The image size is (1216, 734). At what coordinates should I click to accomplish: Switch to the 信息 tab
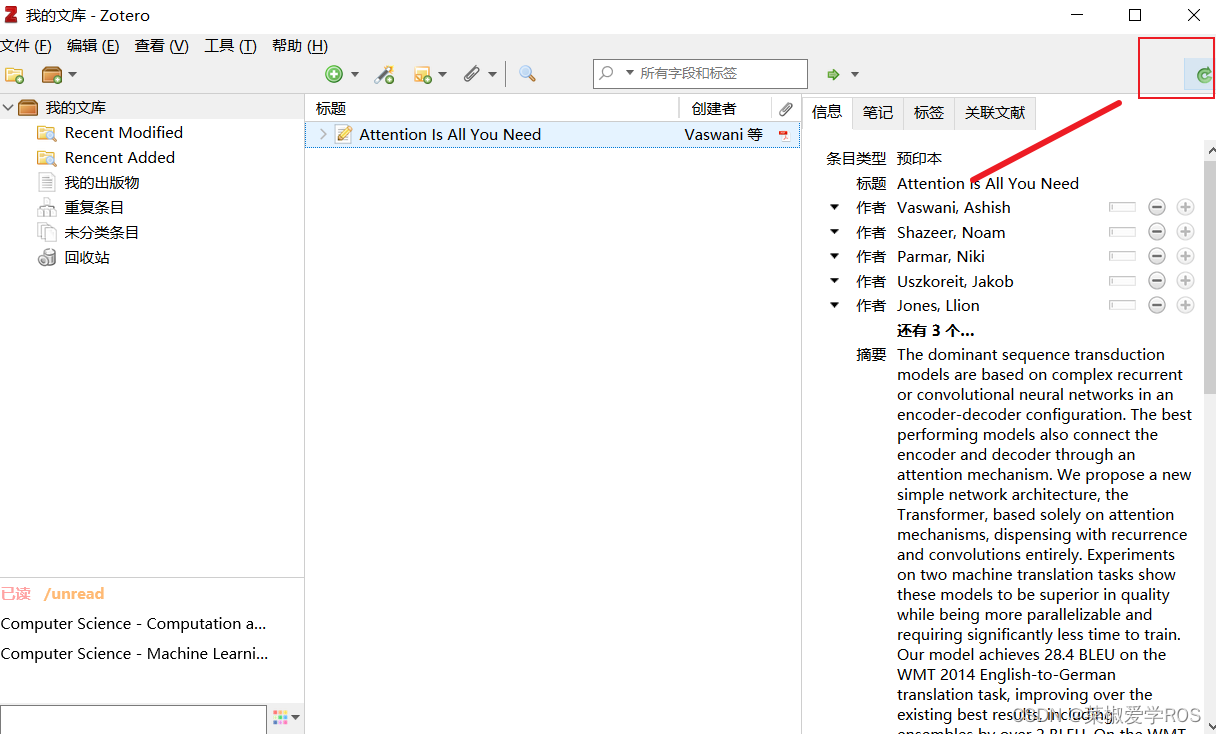827,112
